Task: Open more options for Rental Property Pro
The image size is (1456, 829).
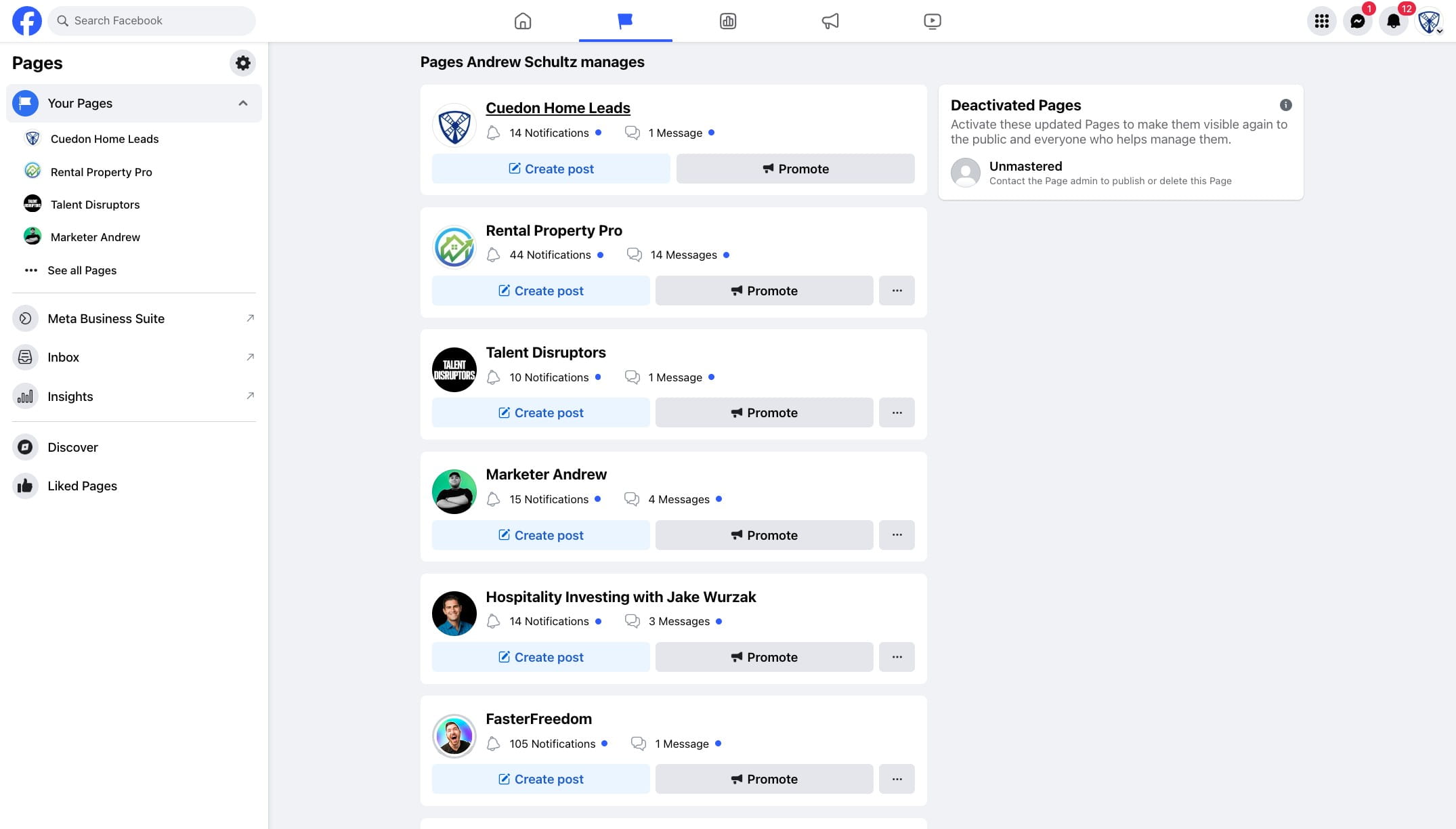Action: click(x=897, y=291)
